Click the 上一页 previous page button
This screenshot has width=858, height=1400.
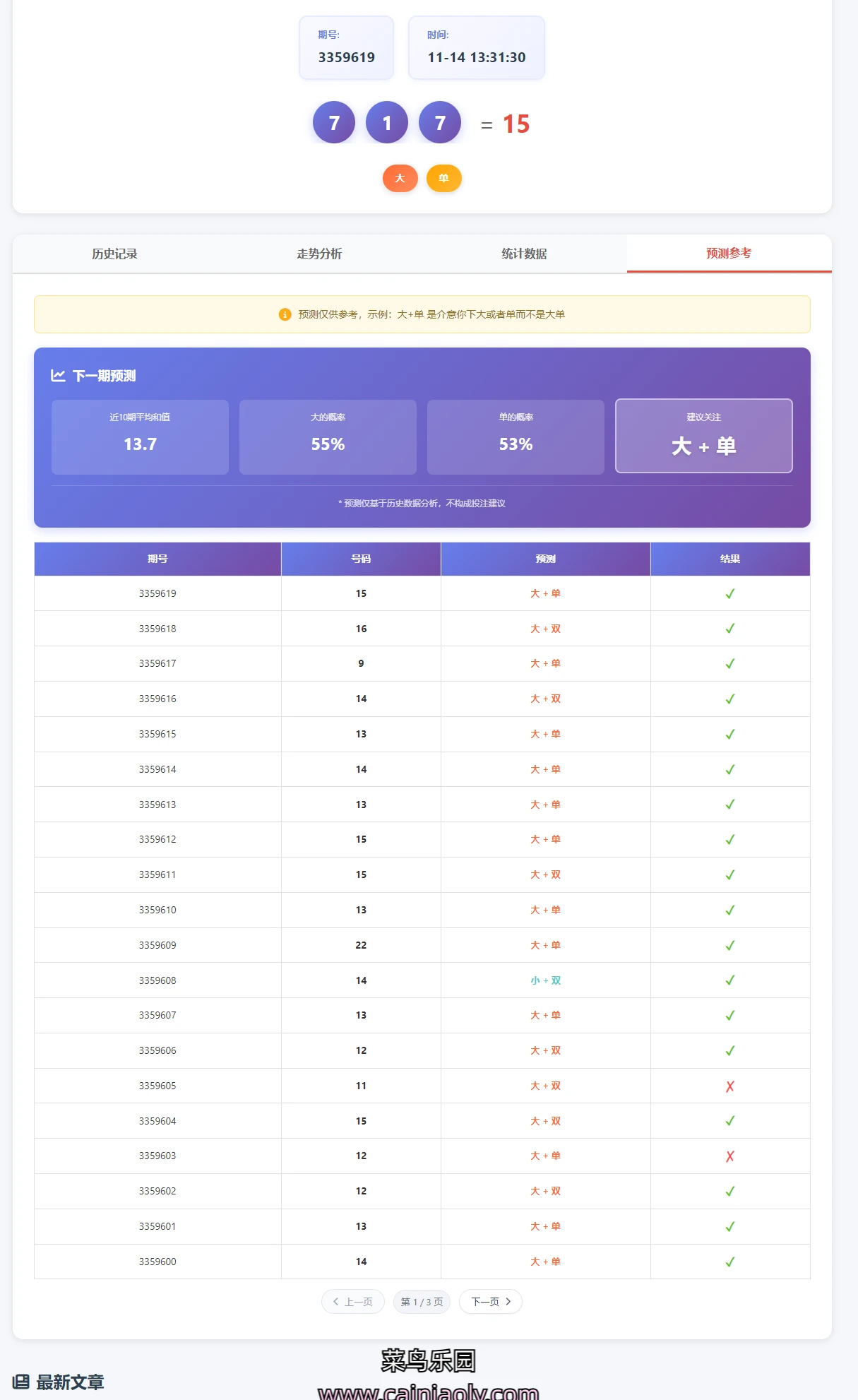pos(352,1302)
